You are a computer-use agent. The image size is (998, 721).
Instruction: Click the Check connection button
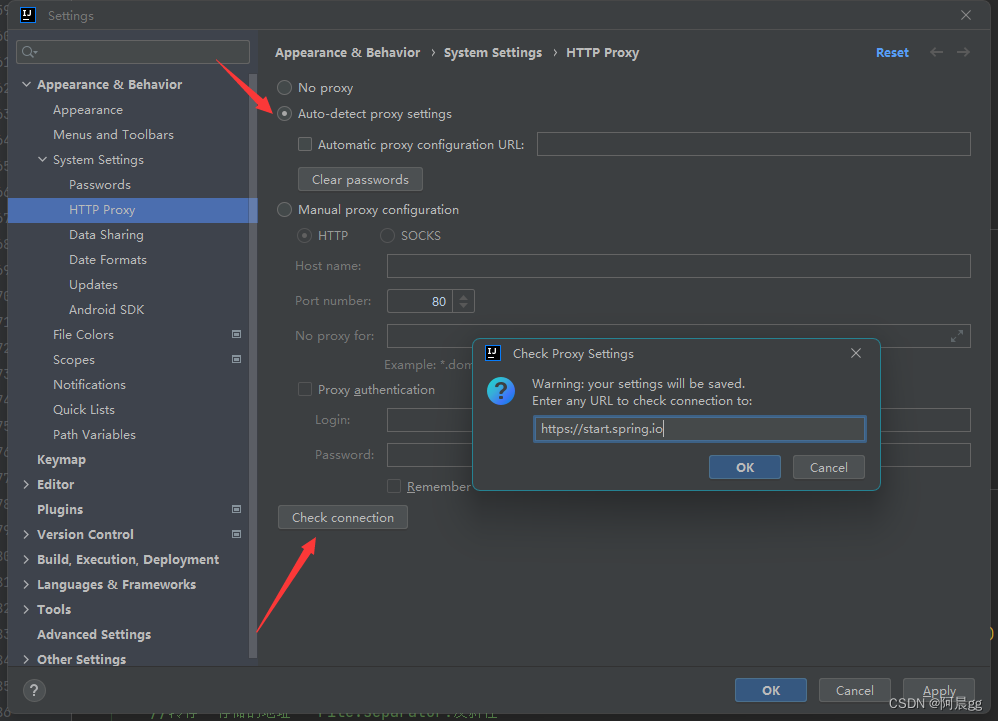342,517
